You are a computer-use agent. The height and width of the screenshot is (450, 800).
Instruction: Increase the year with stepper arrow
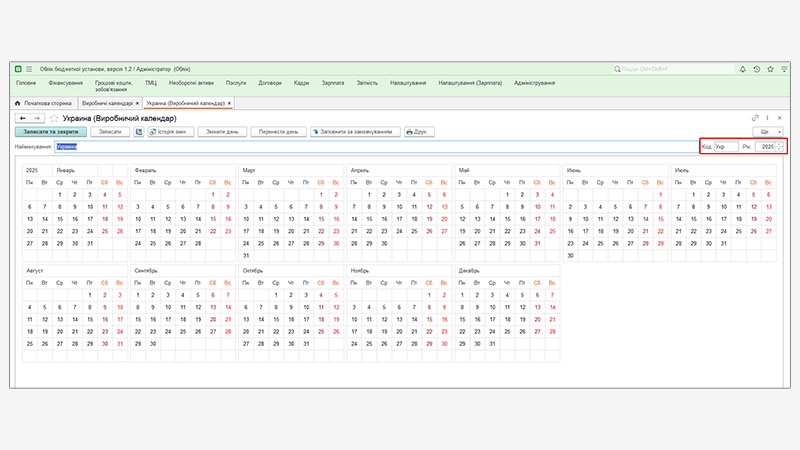(781, 144)
